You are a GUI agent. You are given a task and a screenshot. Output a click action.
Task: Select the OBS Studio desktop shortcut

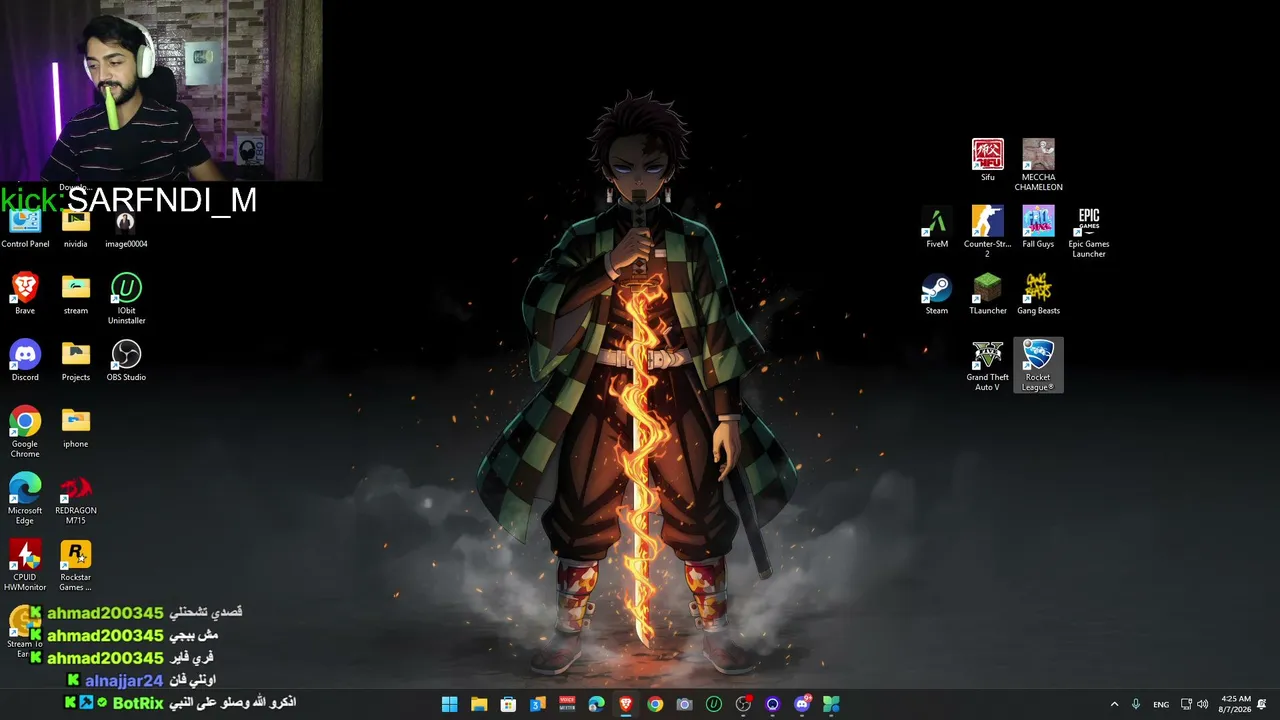pos(126,361)
